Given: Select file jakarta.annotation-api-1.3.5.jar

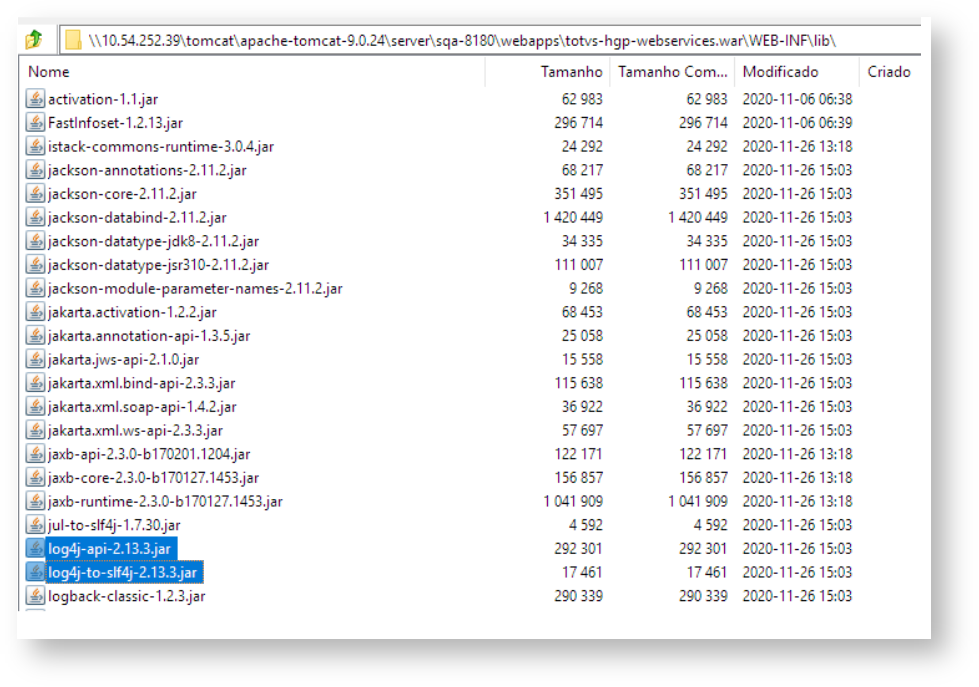Looking at the screenshot, I should coord(149,336).
